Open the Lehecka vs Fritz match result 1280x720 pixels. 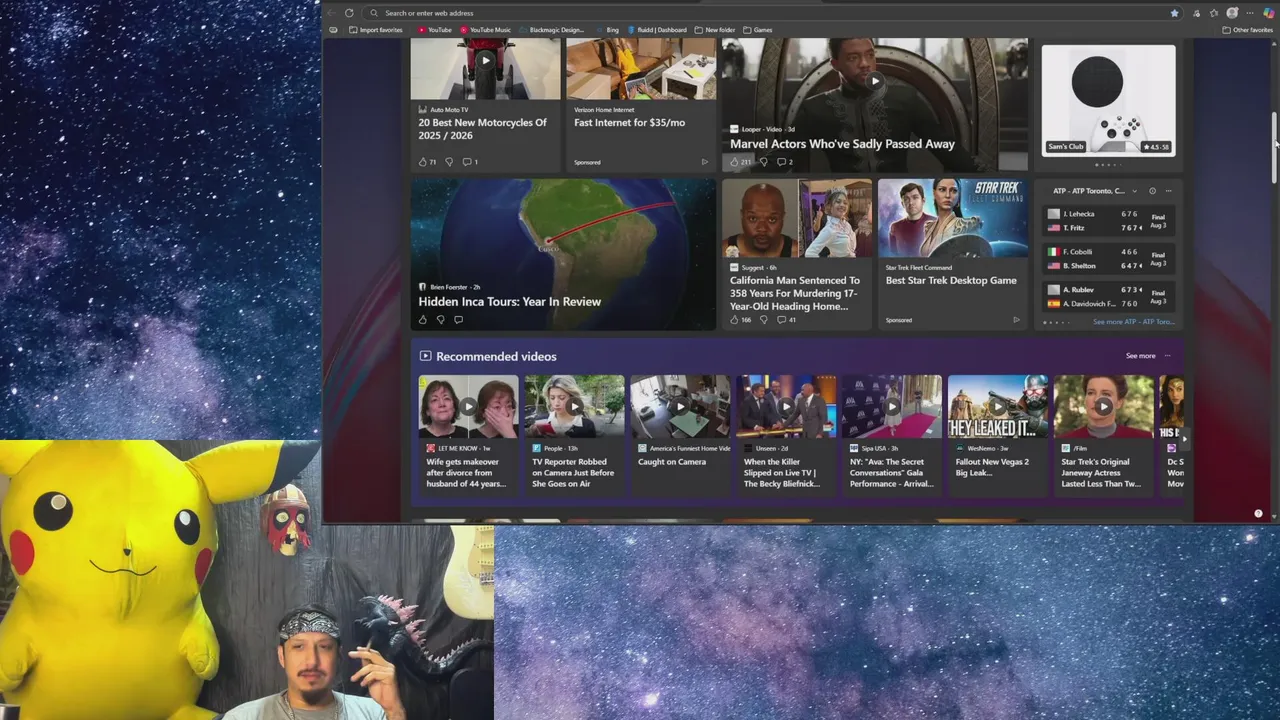[1108, 221]
